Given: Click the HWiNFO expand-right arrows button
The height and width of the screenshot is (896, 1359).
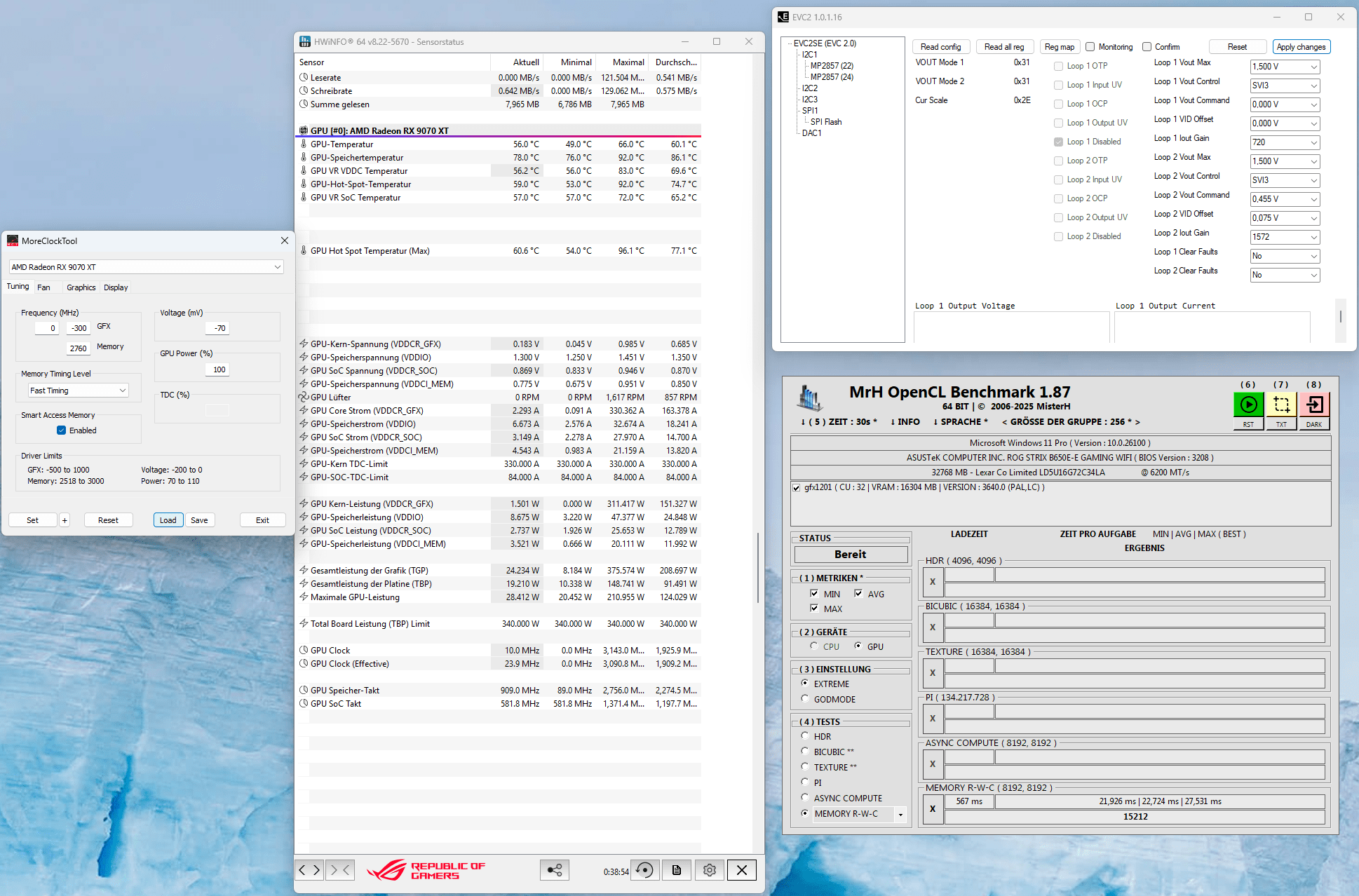Looking at the screenshot, I should click(x=310, y=870).
